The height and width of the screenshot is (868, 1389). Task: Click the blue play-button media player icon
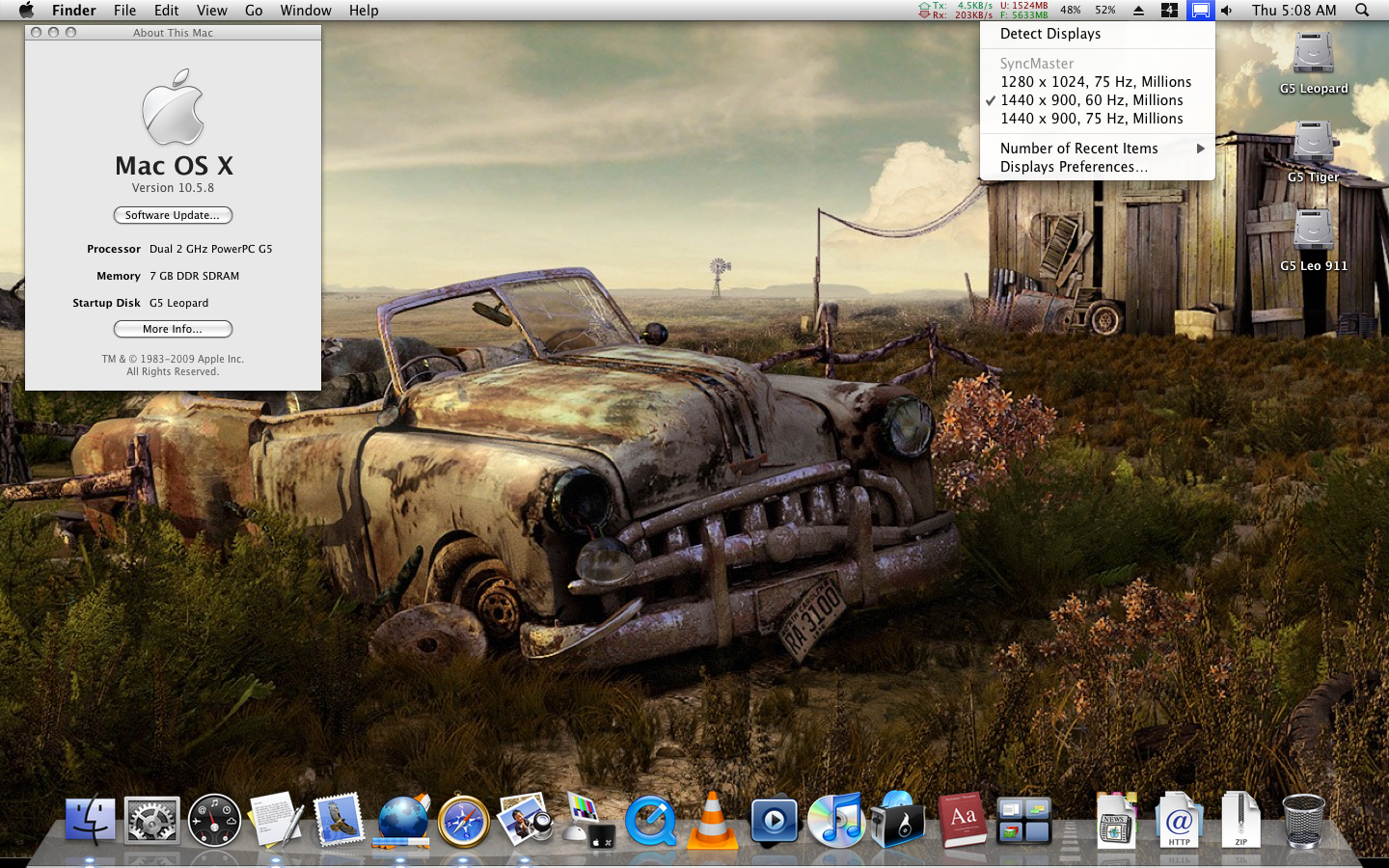point(775,821)
